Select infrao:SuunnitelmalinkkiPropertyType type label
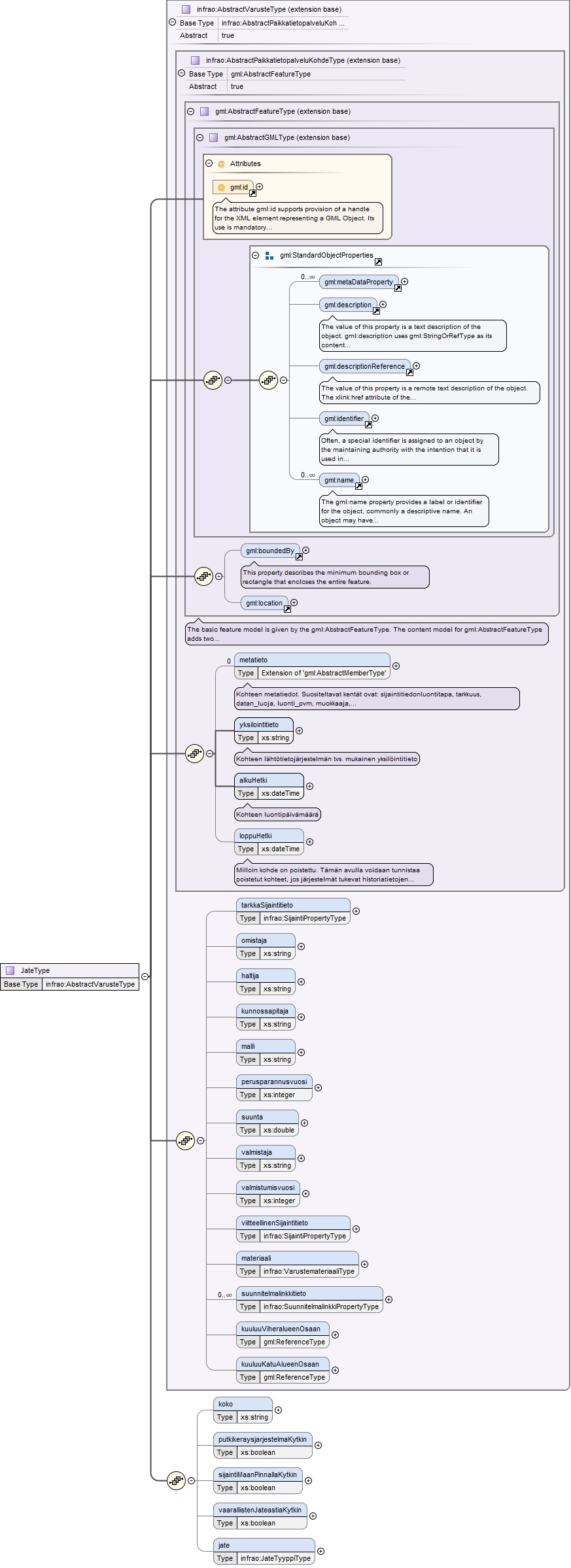Viewport: 571px width, 1568px height. [x=321, y=1306]
